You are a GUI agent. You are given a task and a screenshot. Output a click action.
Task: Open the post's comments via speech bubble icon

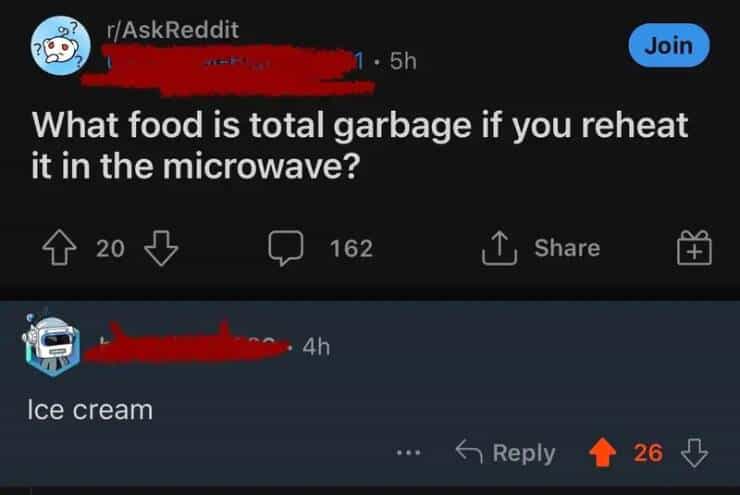(286, 247)
